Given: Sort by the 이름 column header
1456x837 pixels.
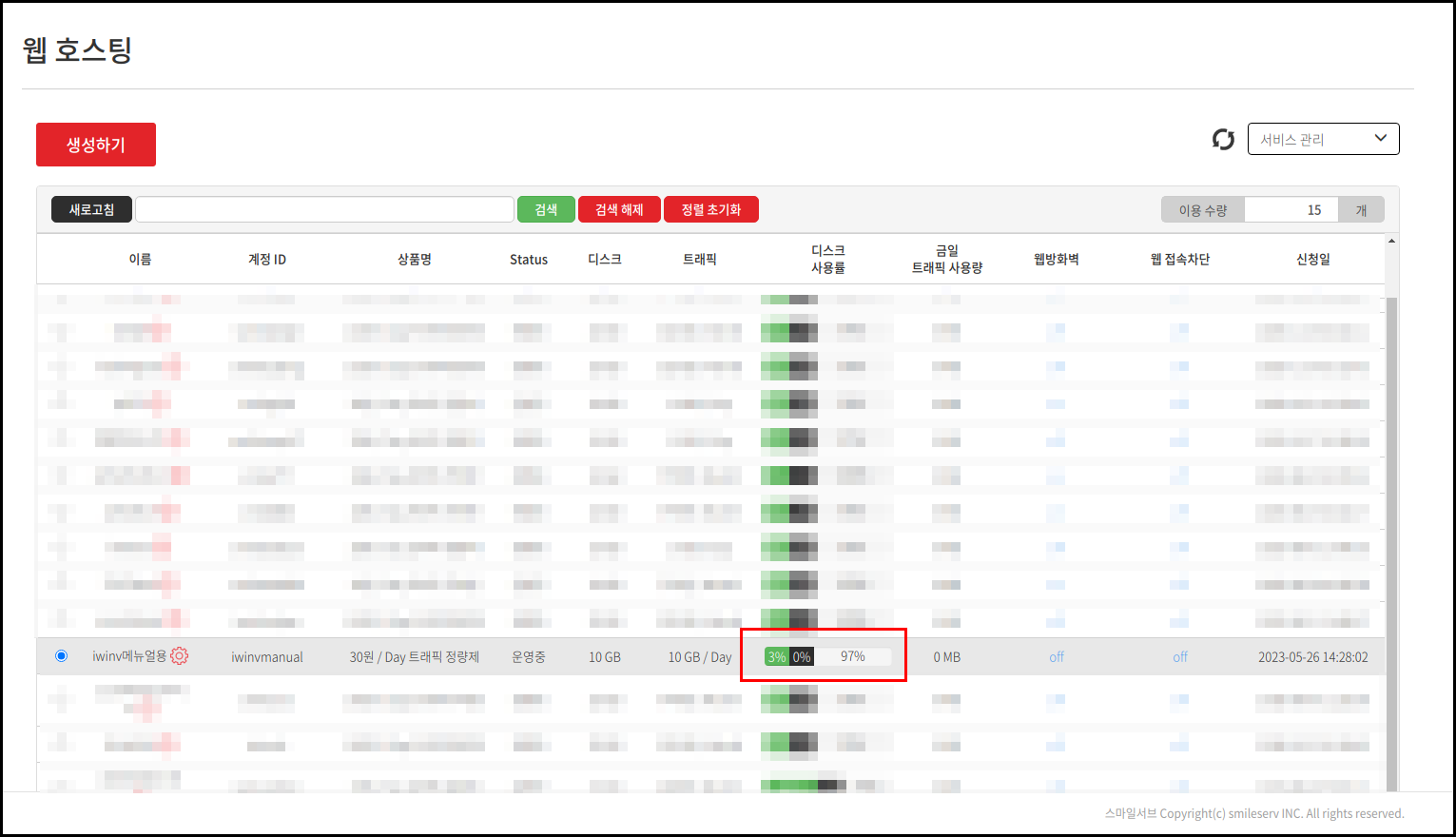Looking at the screenshot, I should click(x=140, y=259).
